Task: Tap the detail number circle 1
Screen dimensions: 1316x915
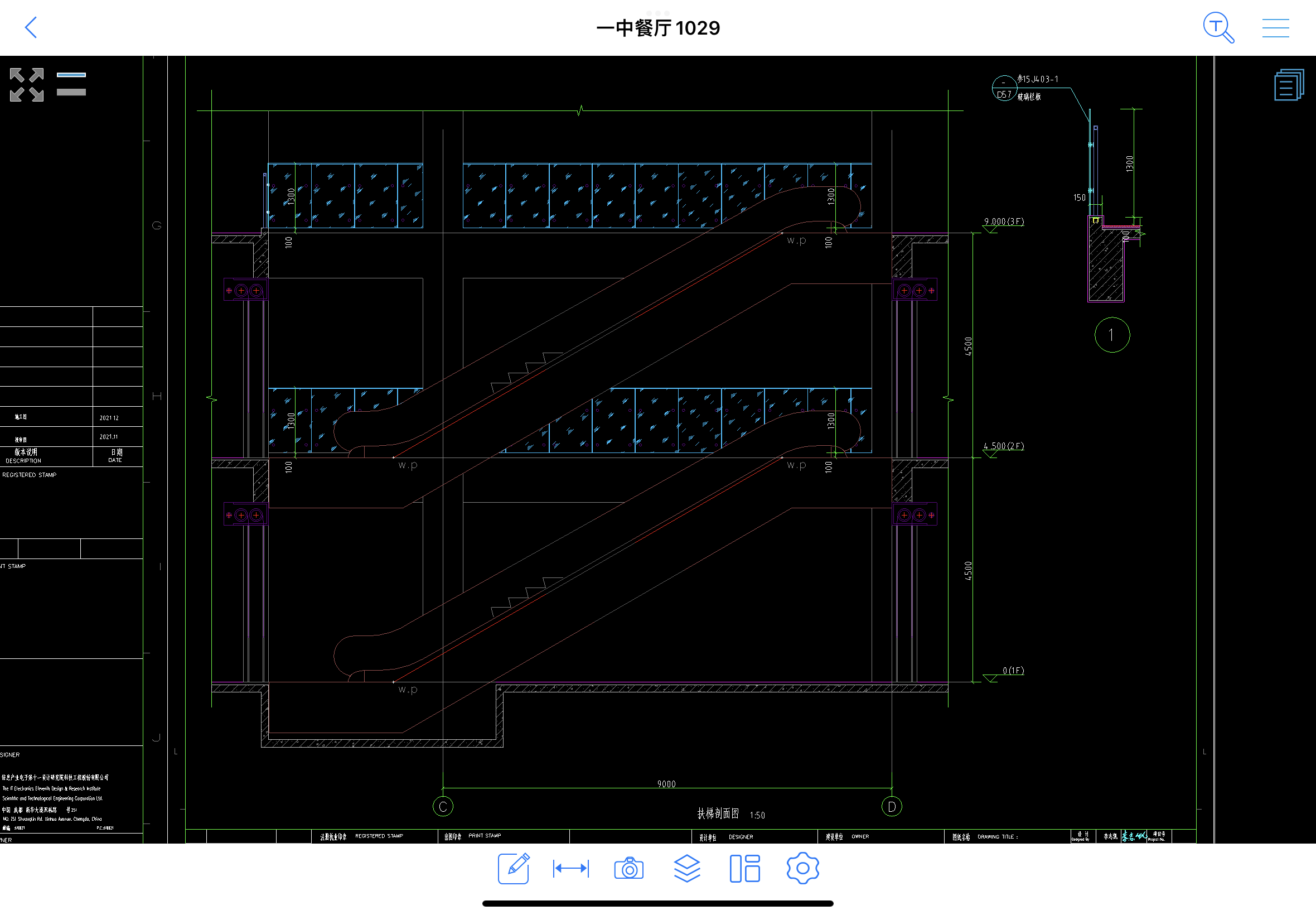Action: [x=1112, y=335]
